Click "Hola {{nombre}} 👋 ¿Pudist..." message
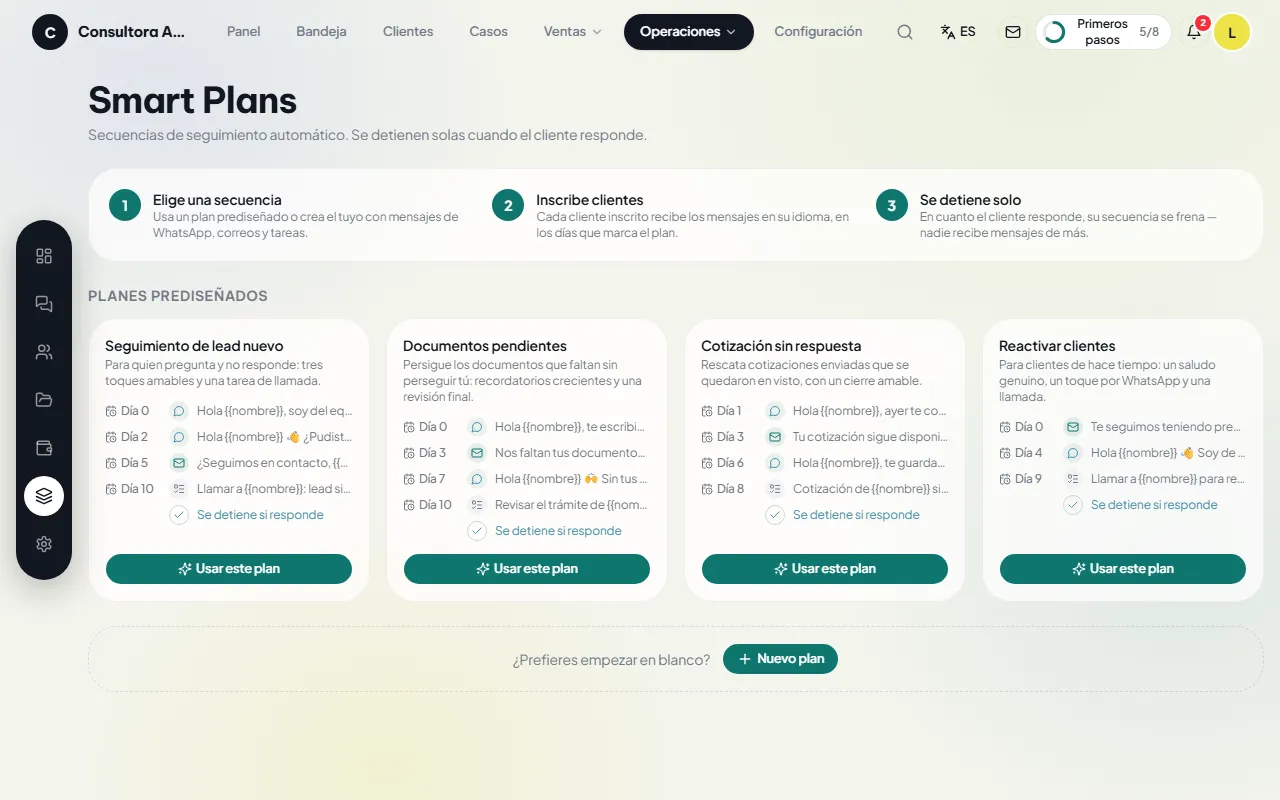Image resolution: width=1280 pixels, height=800 pixels. click(x=275, y=437)
